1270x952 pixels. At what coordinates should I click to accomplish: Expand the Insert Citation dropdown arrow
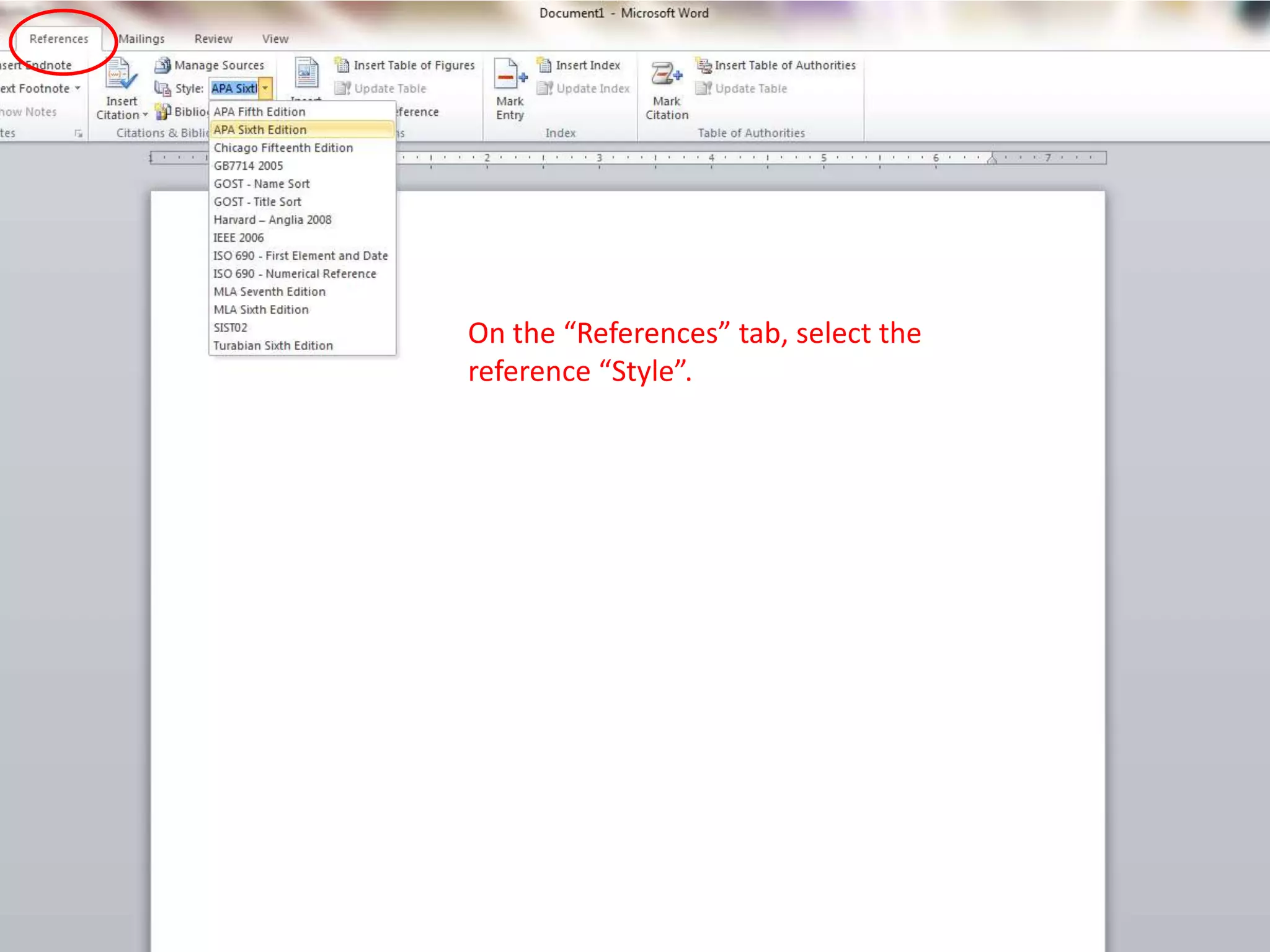(x=145, y=115)
